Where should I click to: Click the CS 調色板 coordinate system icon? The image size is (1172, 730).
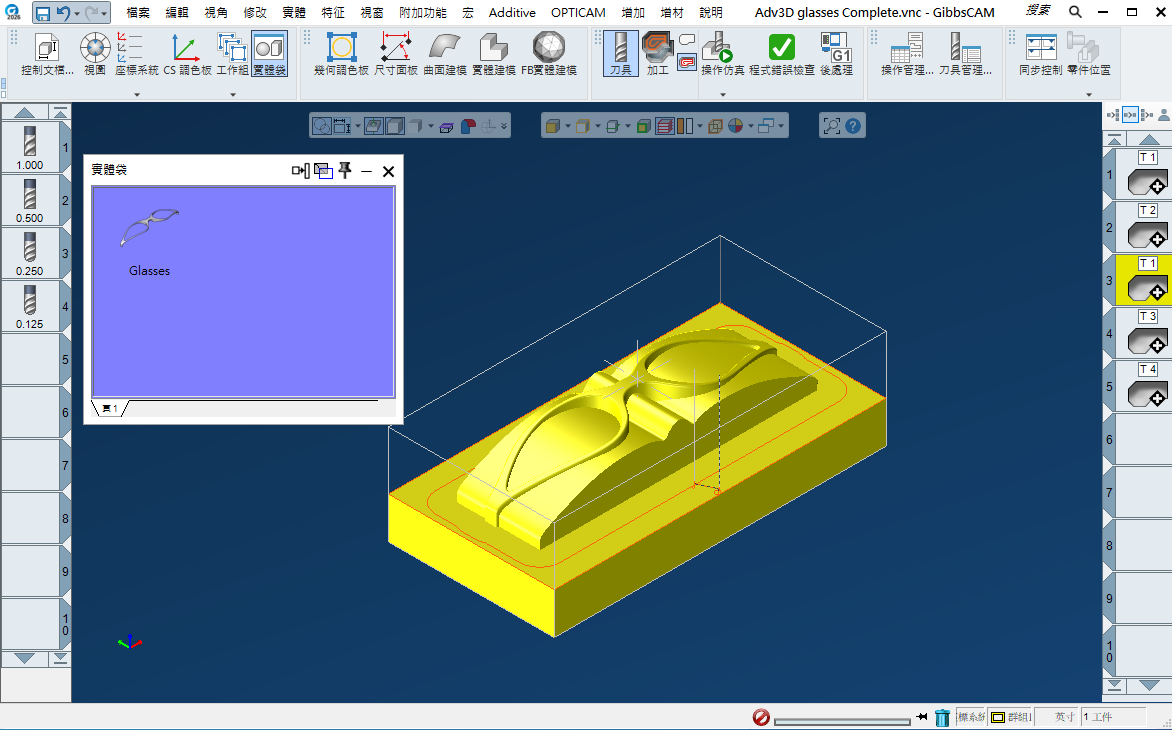pyautogui.click(x=186, y=48)
